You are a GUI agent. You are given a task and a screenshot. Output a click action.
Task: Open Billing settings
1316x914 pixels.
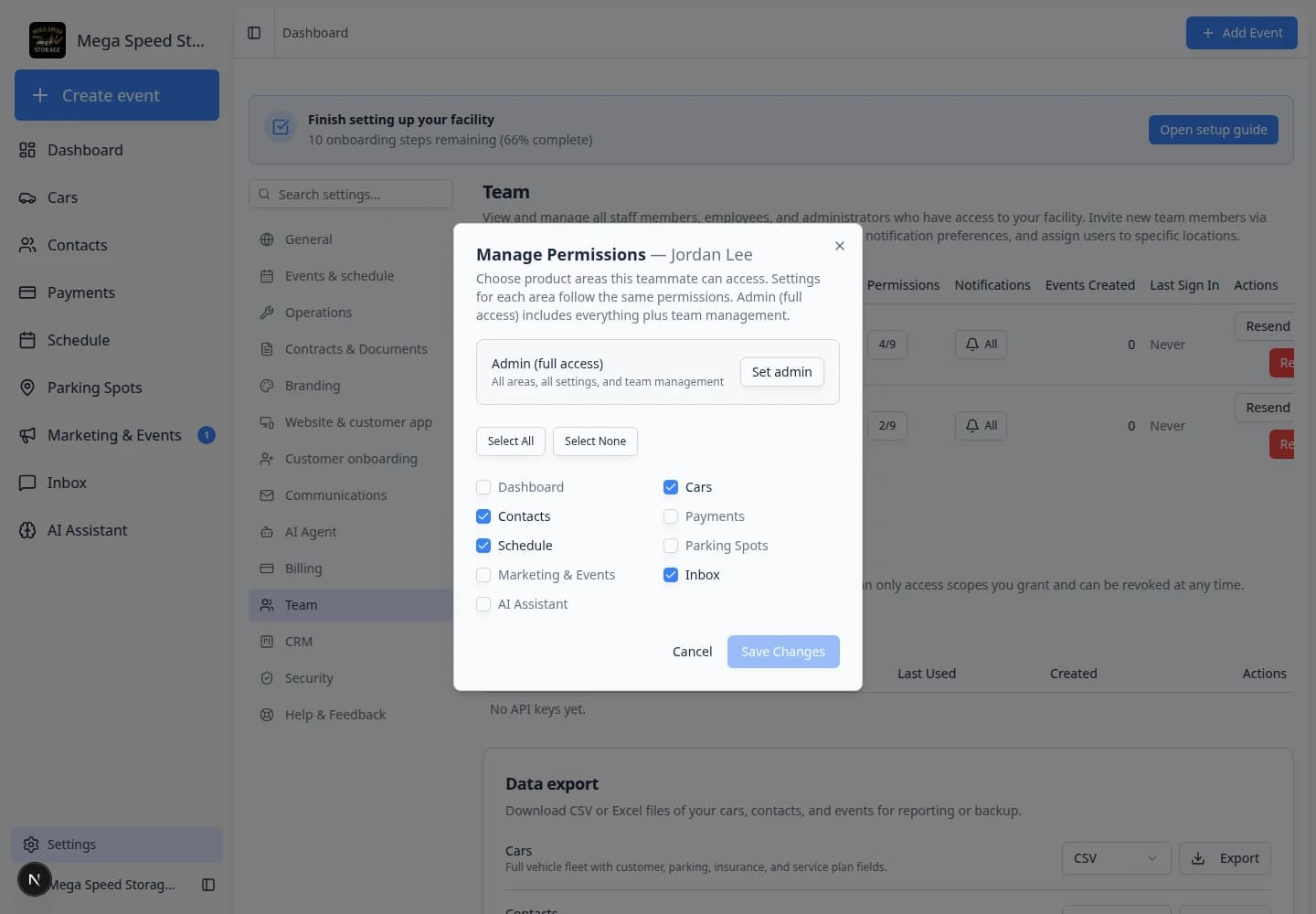(x=351, y=569)
